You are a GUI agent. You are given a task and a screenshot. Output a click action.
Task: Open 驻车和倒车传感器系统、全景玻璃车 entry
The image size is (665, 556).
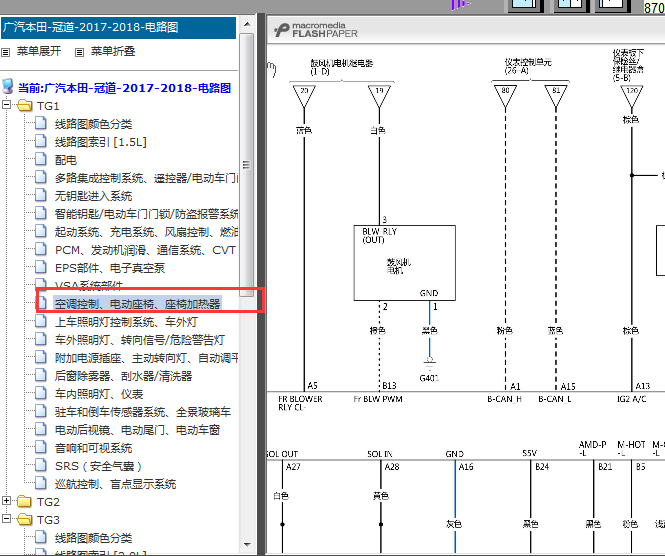click(143, 412)
